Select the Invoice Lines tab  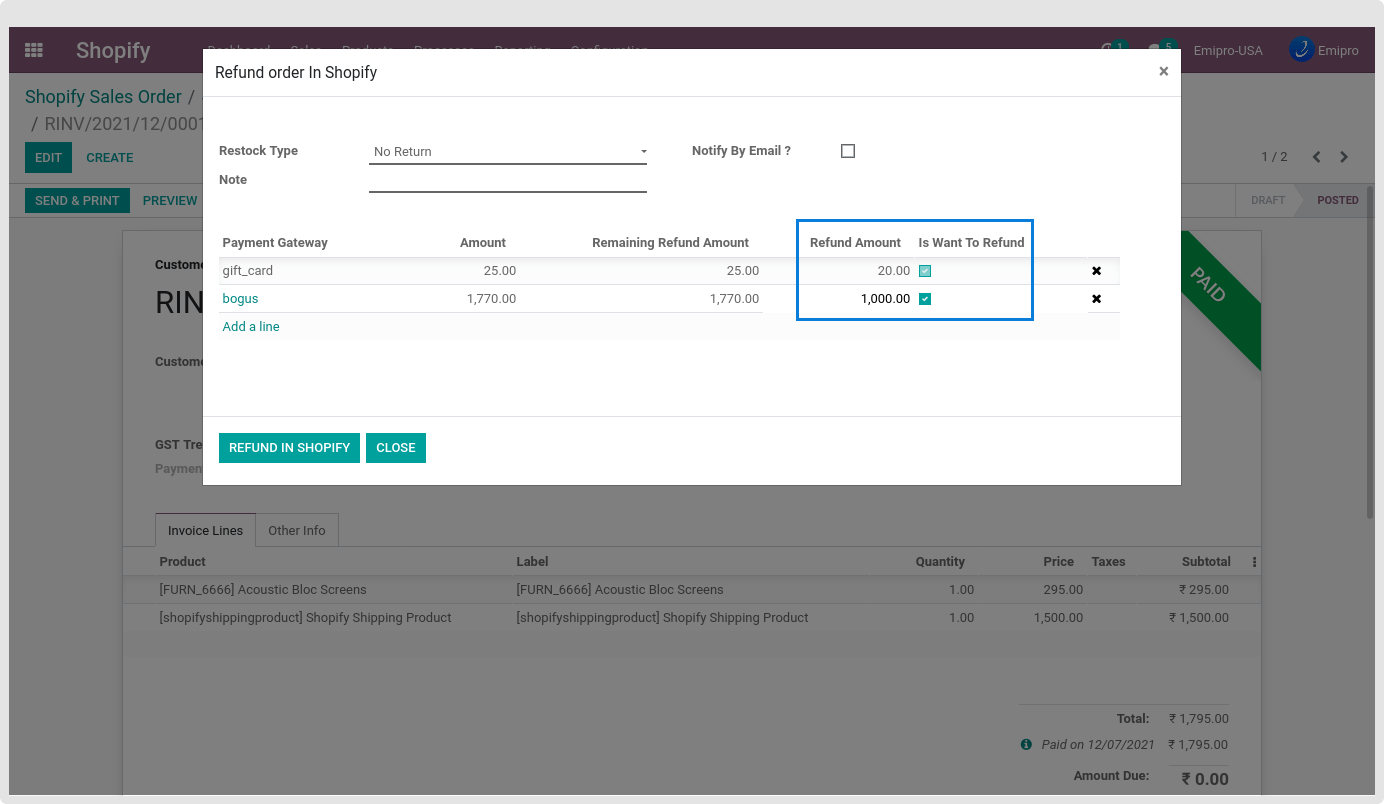205,531
